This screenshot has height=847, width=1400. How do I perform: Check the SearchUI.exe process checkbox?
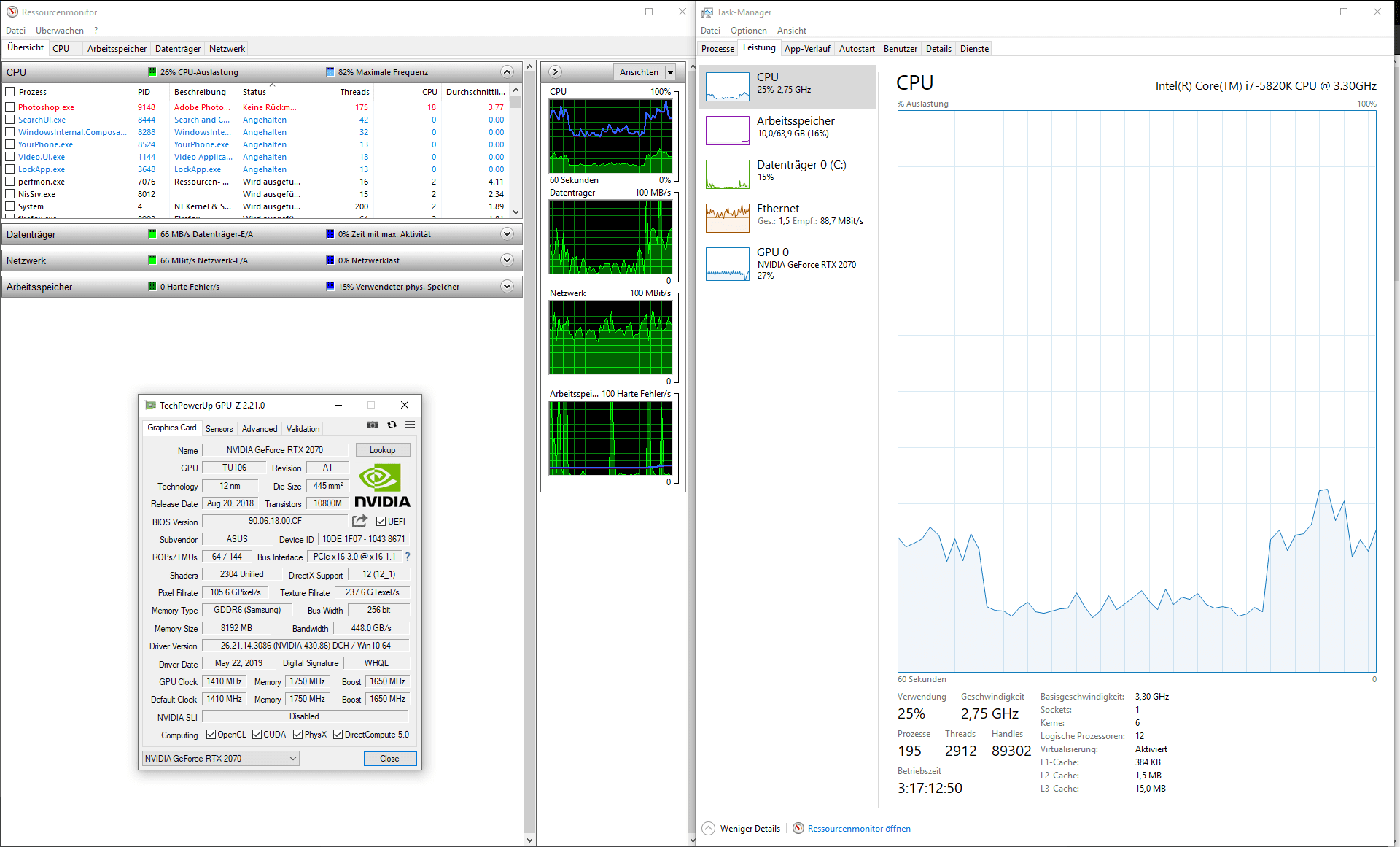click(10, 120)
